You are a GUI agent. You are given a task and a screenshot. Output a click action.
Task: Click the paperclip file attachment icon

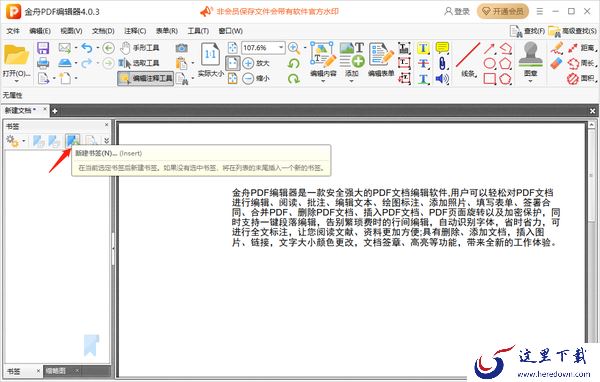[x=442, y=64]
